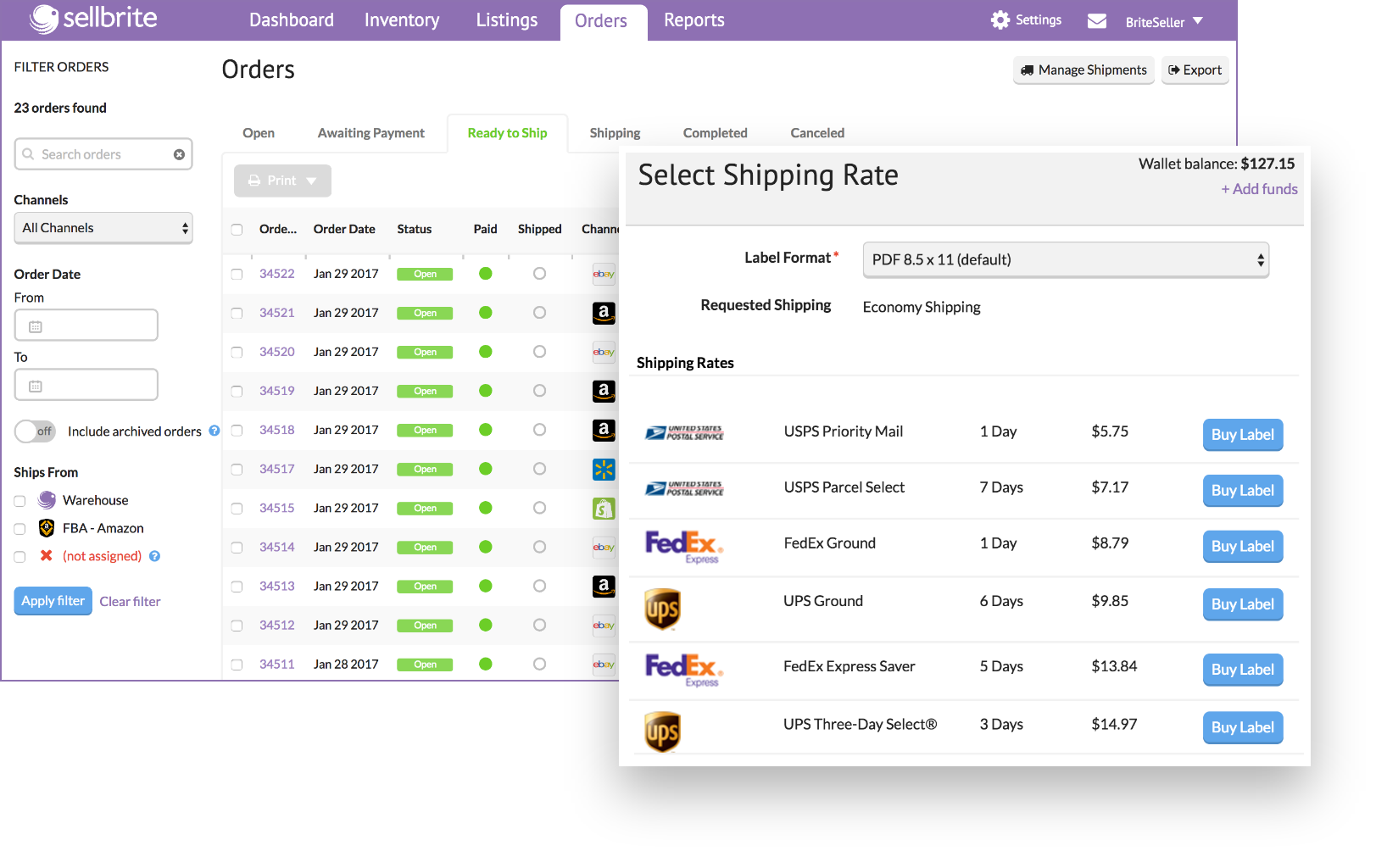Viewport: 1387px width, 868px height.
Task: Open the messages envelope icon
Action: point(1096,20)
